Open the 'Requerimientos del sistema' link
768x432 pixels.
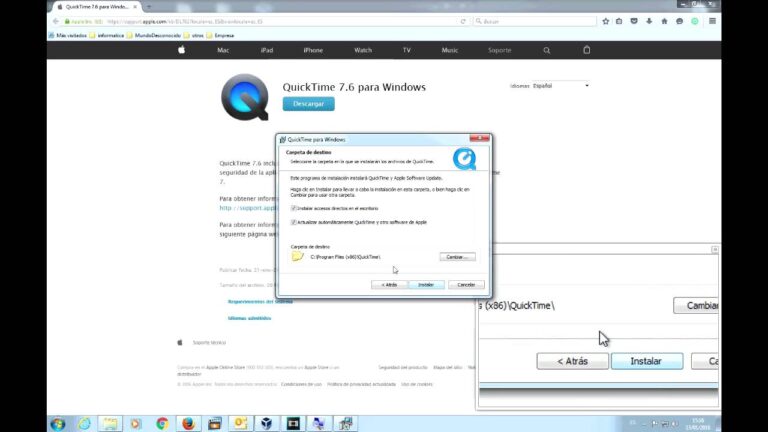[x=260, y=302]
